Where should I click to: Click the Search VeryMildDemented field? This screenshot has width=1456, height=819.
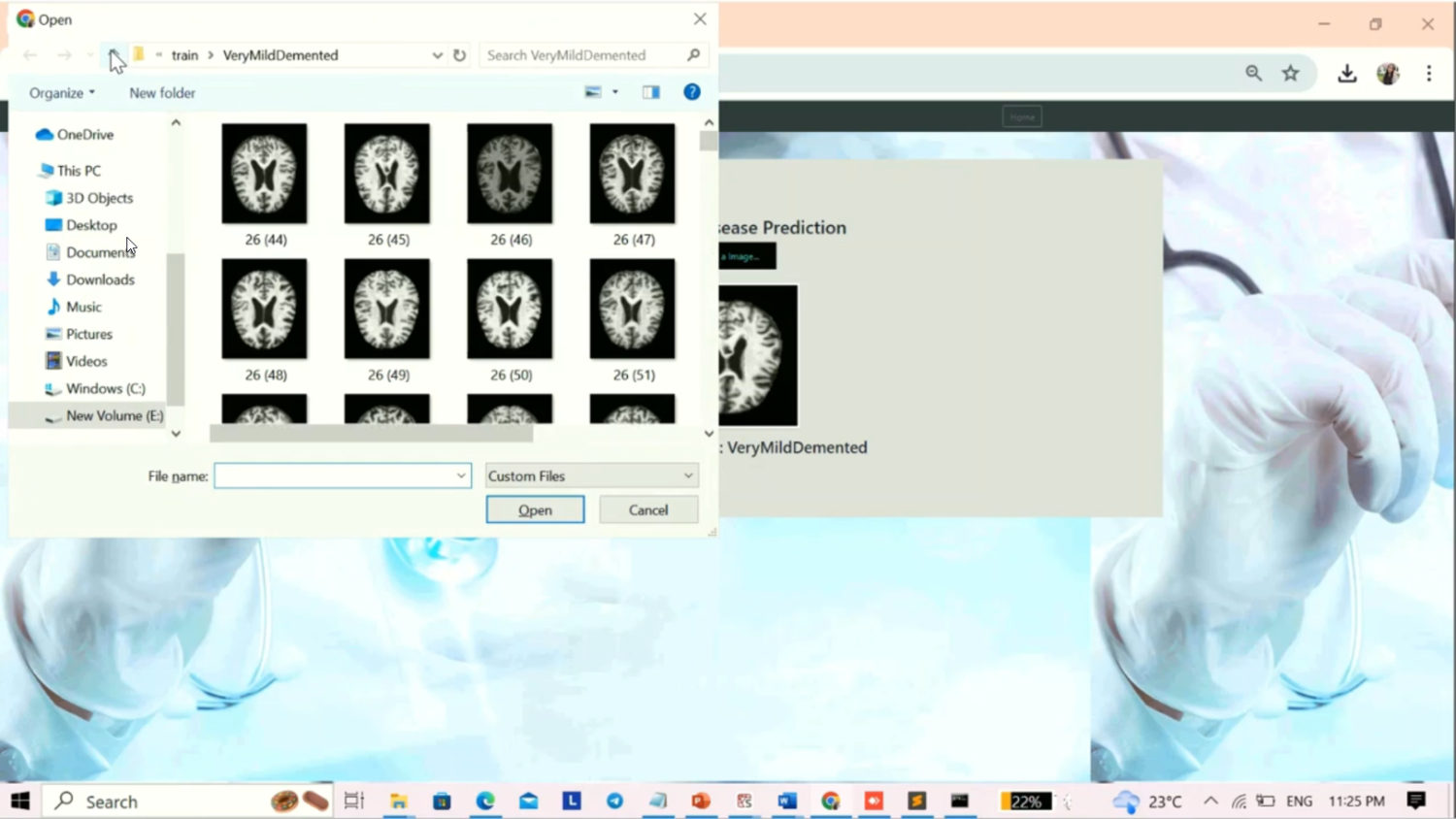click(582, 55)
